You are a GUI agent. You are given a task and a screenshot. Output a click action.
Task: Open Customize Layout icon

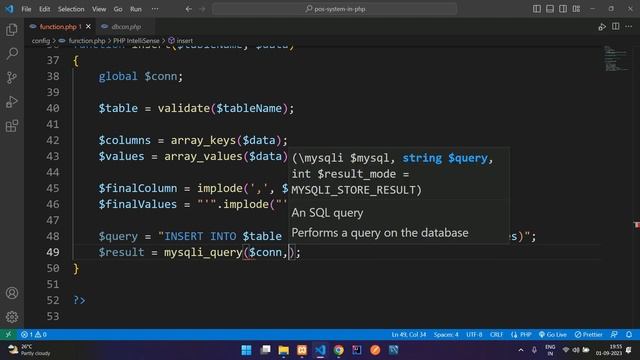pos(576,9)
